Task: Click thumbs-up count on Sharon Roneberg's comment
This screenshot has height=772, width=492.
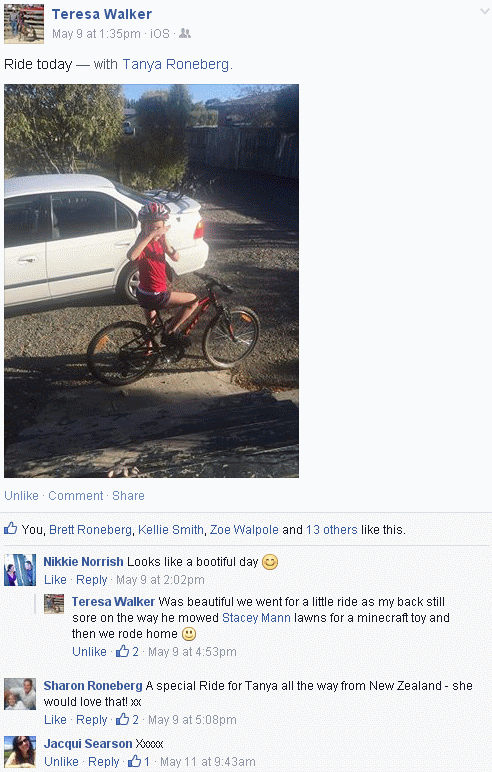Action: (x=128, y=719)
